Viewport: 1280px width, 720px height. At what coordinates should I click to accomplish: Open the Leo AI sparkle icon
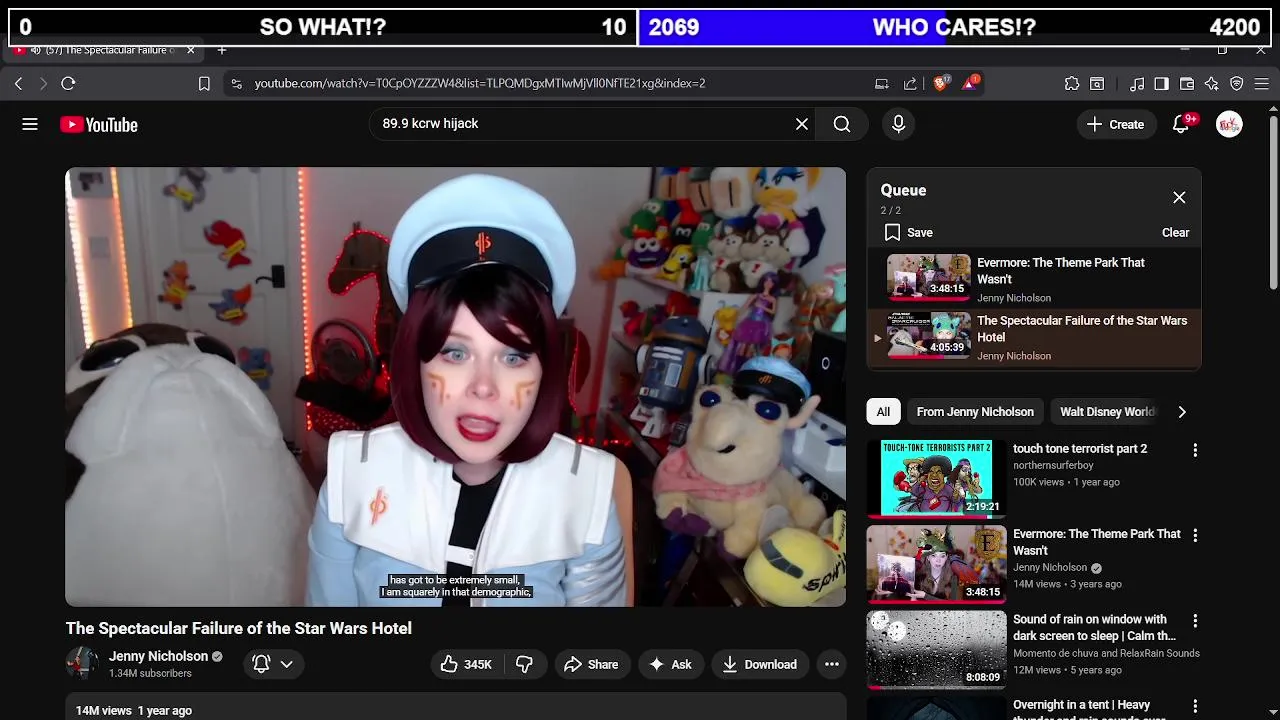click(1212, 84)
